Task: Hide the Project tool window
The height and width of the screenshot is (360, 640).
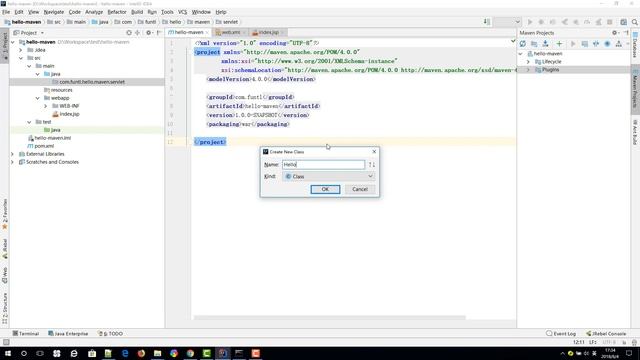Action: click(159, 33)
